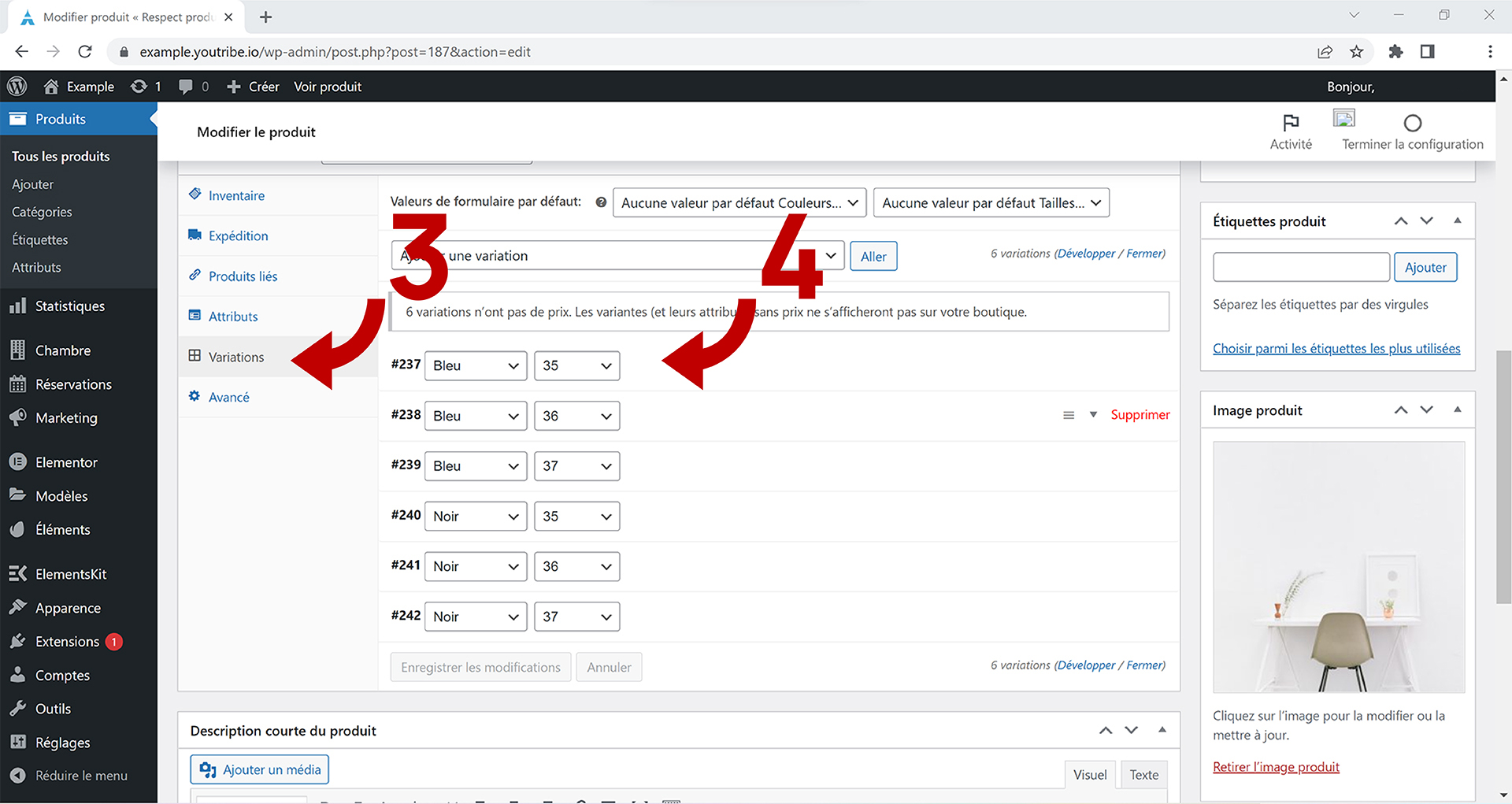Viewport: 1512px width, 804px height.
Task: Open Statistiques in the sidebar menu
Action: point(69,306)
